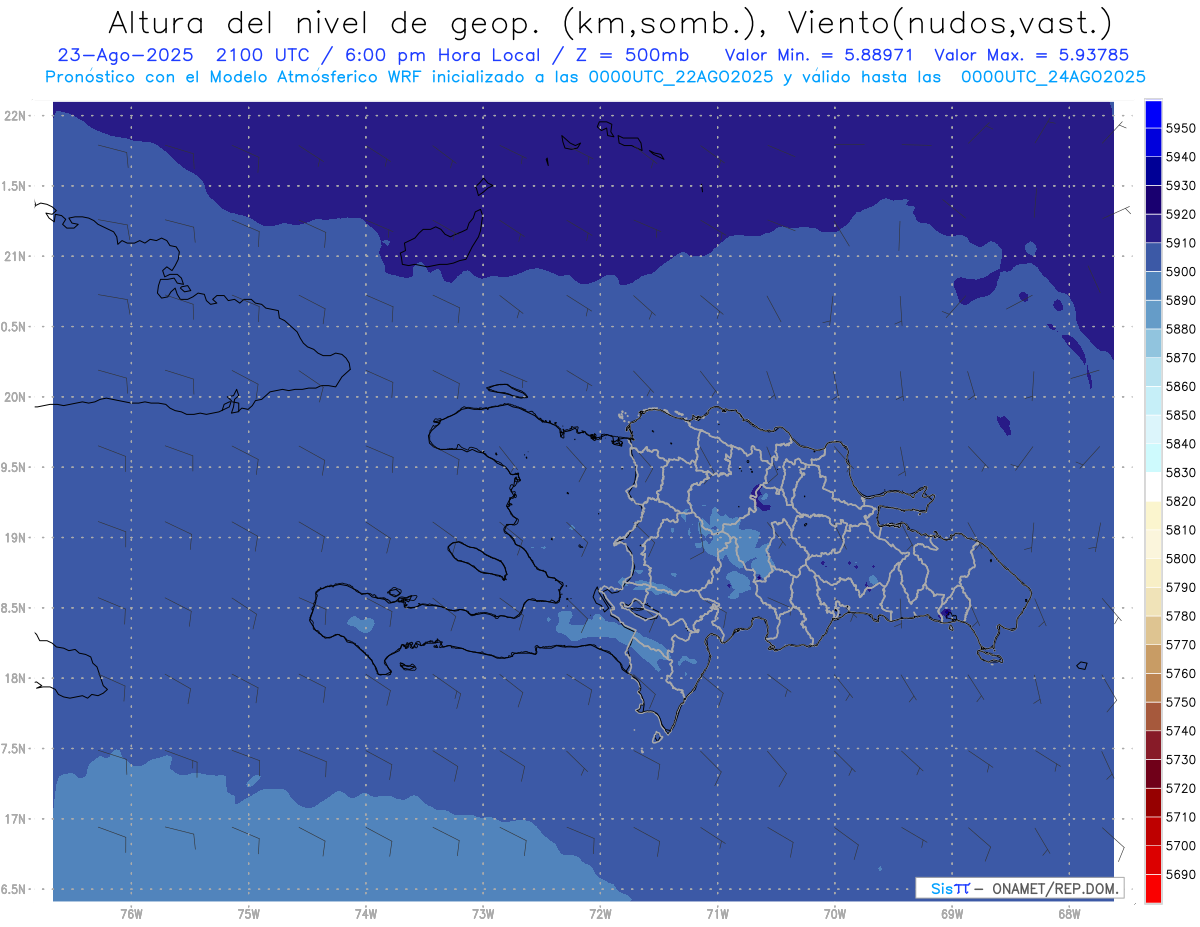Click the '70W' longitude axis label
Viewport: 1200px width, 927px height.
835,914
